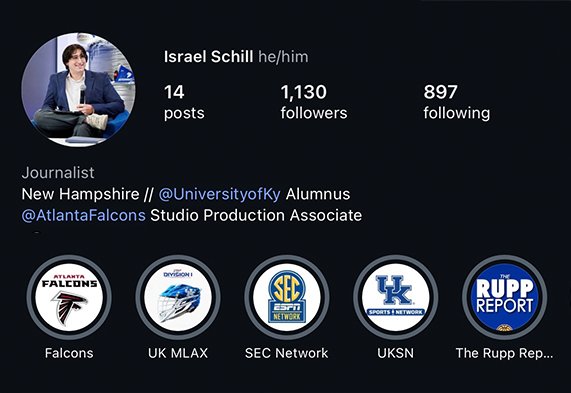Click the SEC Network caption text

(287, 353)
